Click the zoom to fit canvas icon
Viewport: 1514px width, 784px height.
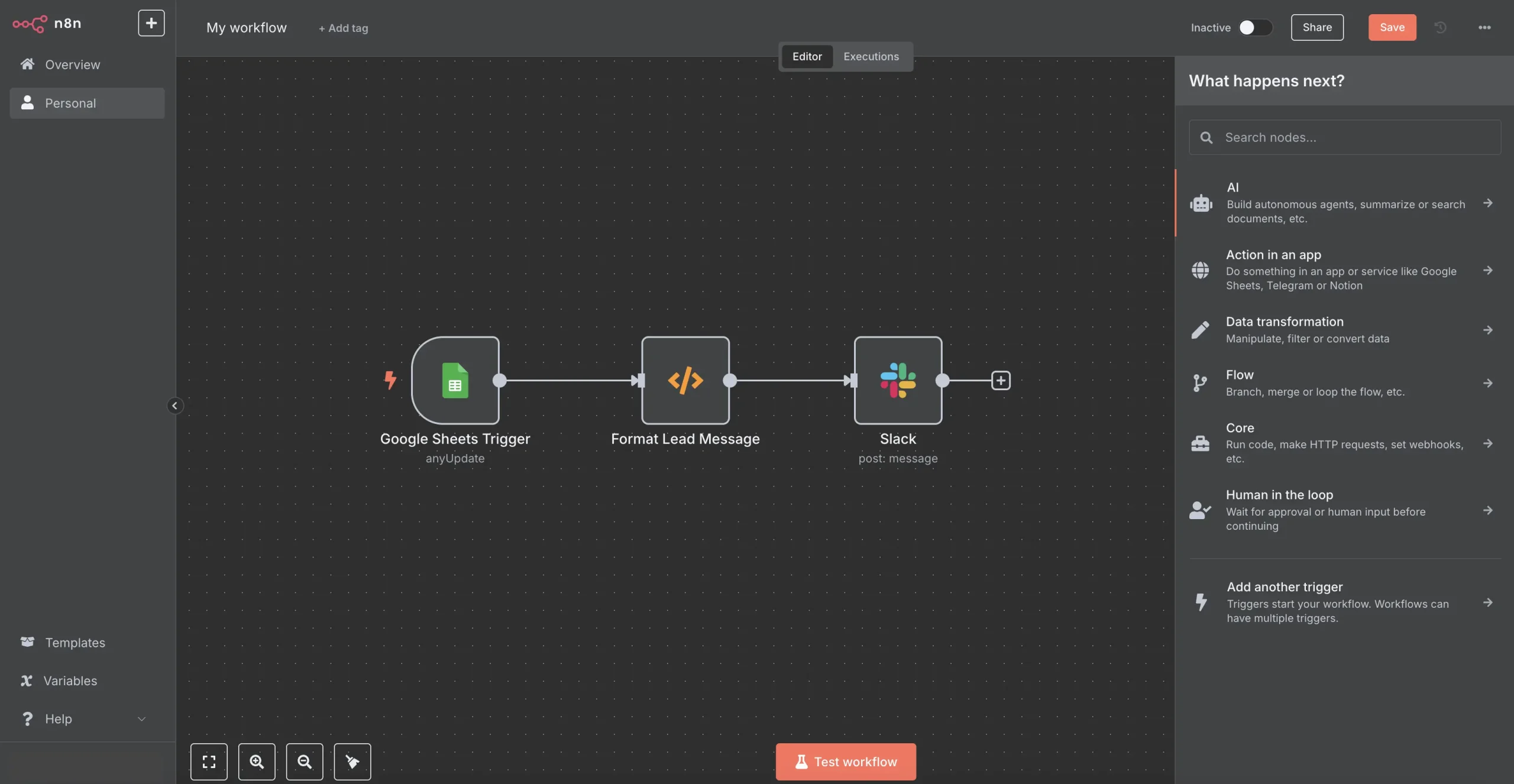coord(208,762)
